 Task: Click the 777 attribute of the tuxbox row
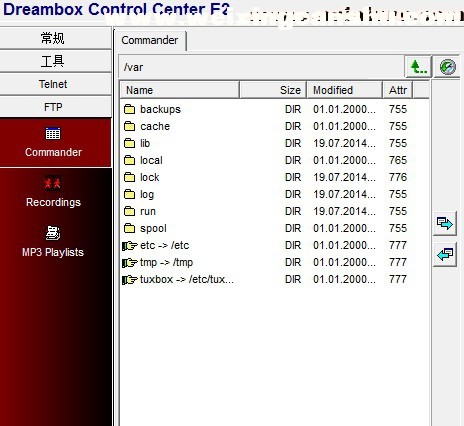(x=398, y=279)
